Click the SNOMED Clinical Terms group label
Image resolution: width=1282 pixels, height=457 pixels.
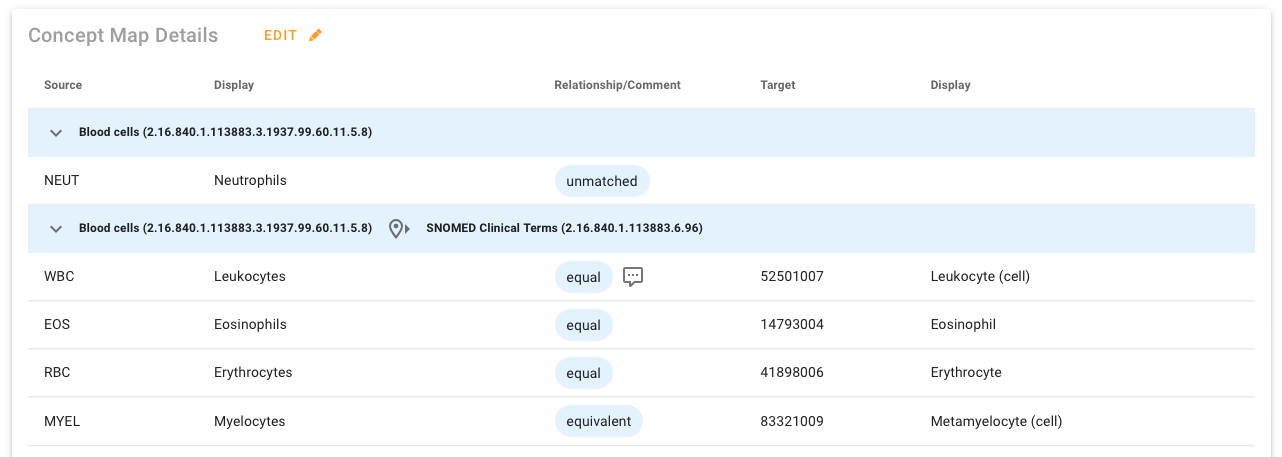coord(564,229)
